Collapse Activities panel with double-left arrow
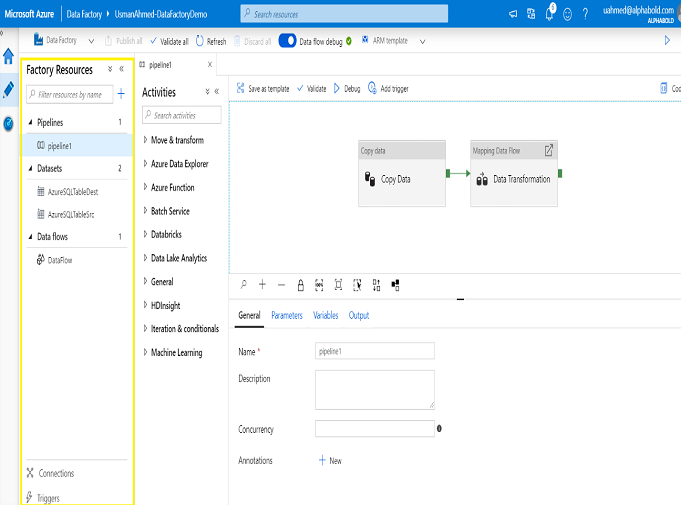 217,91
